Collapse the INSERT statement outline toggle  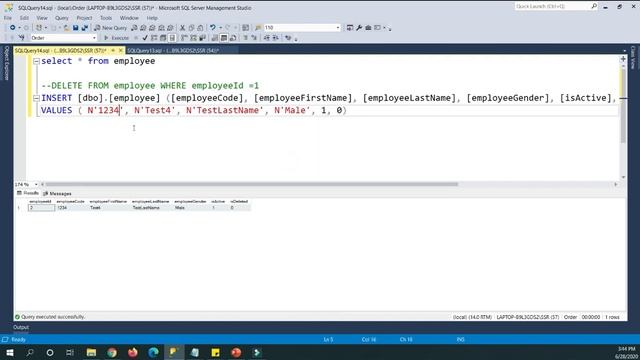36,98
